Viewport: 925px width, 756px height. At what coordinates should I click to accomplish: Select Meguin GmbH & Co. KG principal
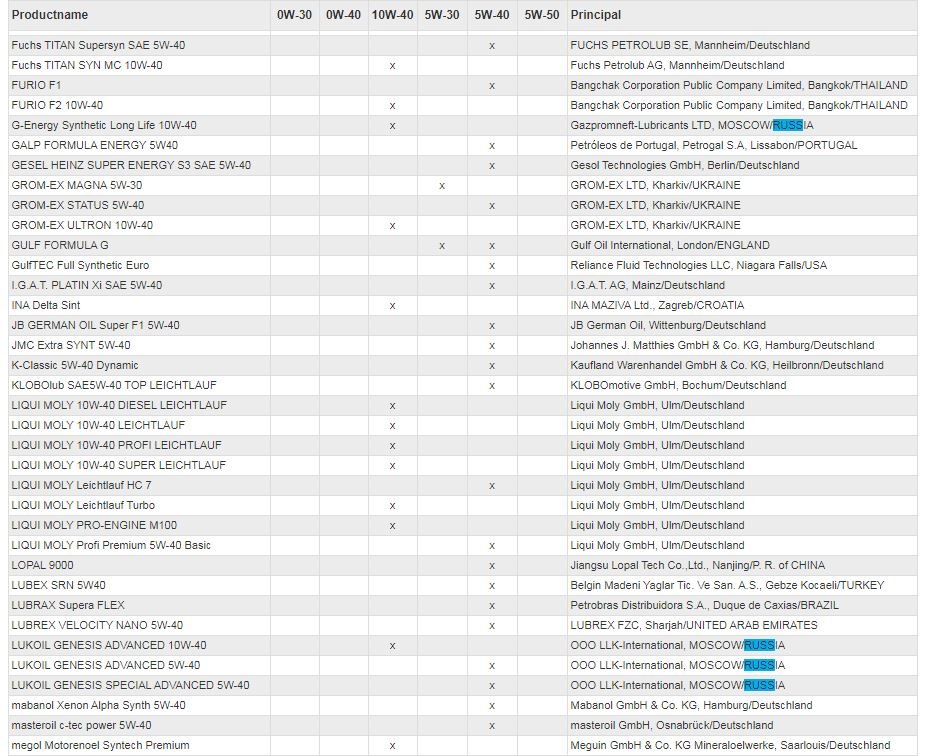point(730,747)
